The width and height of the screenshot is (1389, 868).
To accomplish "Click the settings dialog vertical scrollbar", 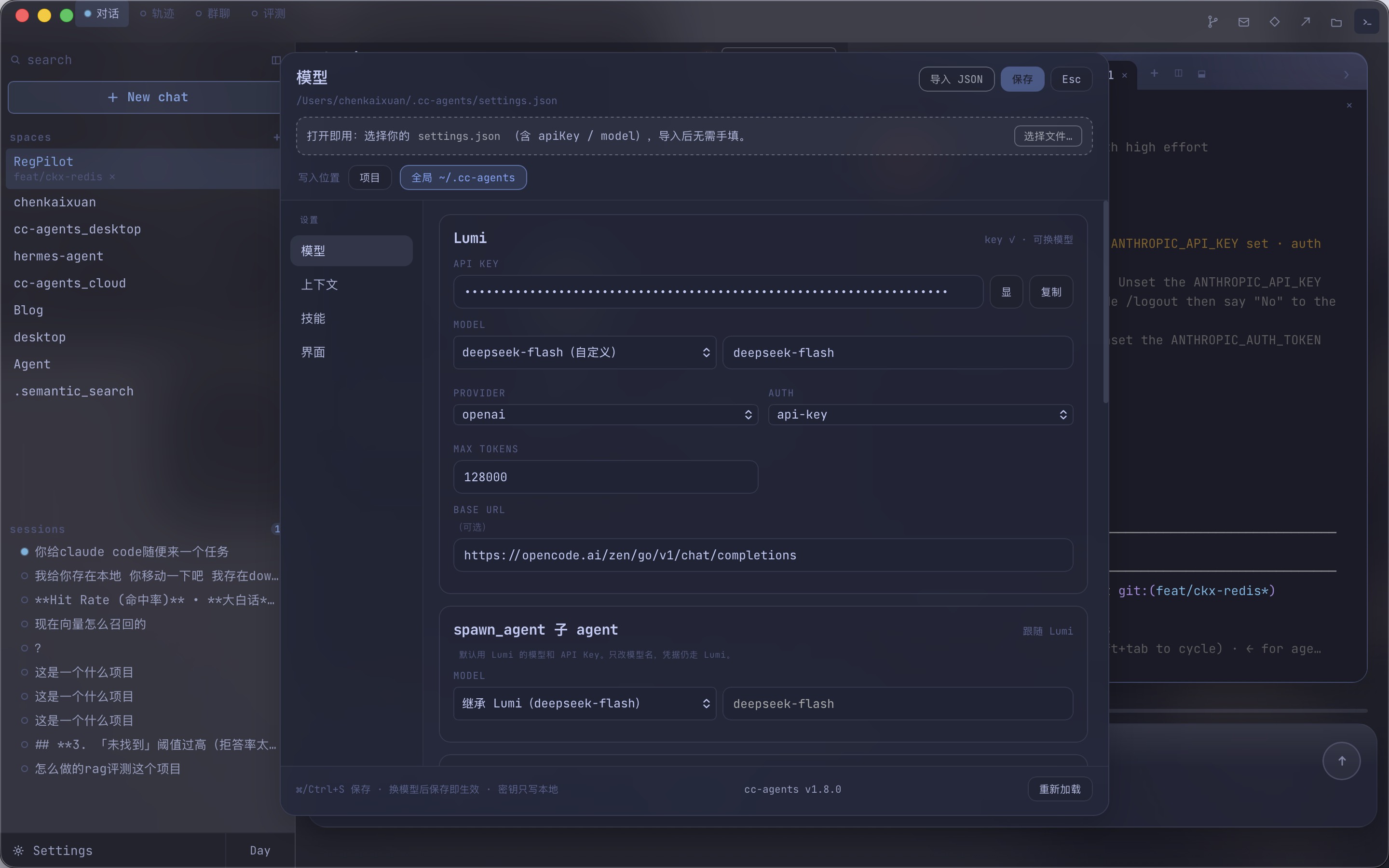I will 1105,302.
